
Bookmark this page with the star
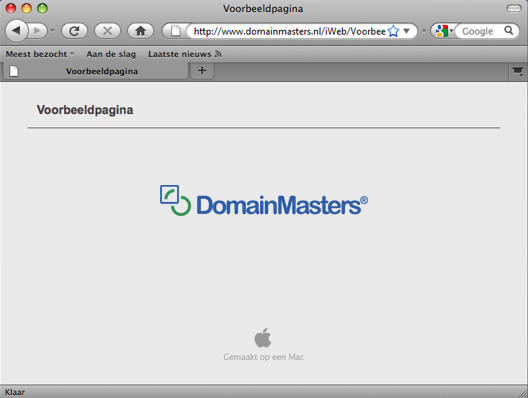[393, 31]
